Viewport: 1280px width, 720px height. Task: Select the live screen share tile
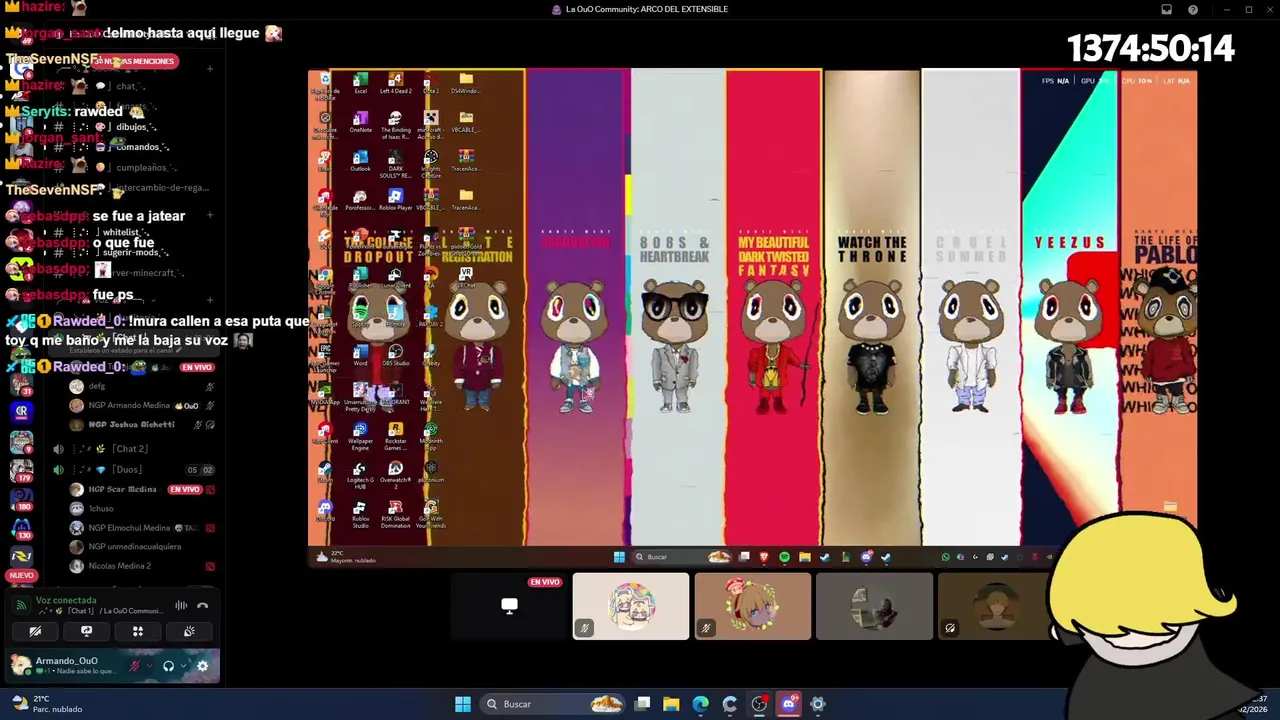pyautogui.click(x=509, y=606)
